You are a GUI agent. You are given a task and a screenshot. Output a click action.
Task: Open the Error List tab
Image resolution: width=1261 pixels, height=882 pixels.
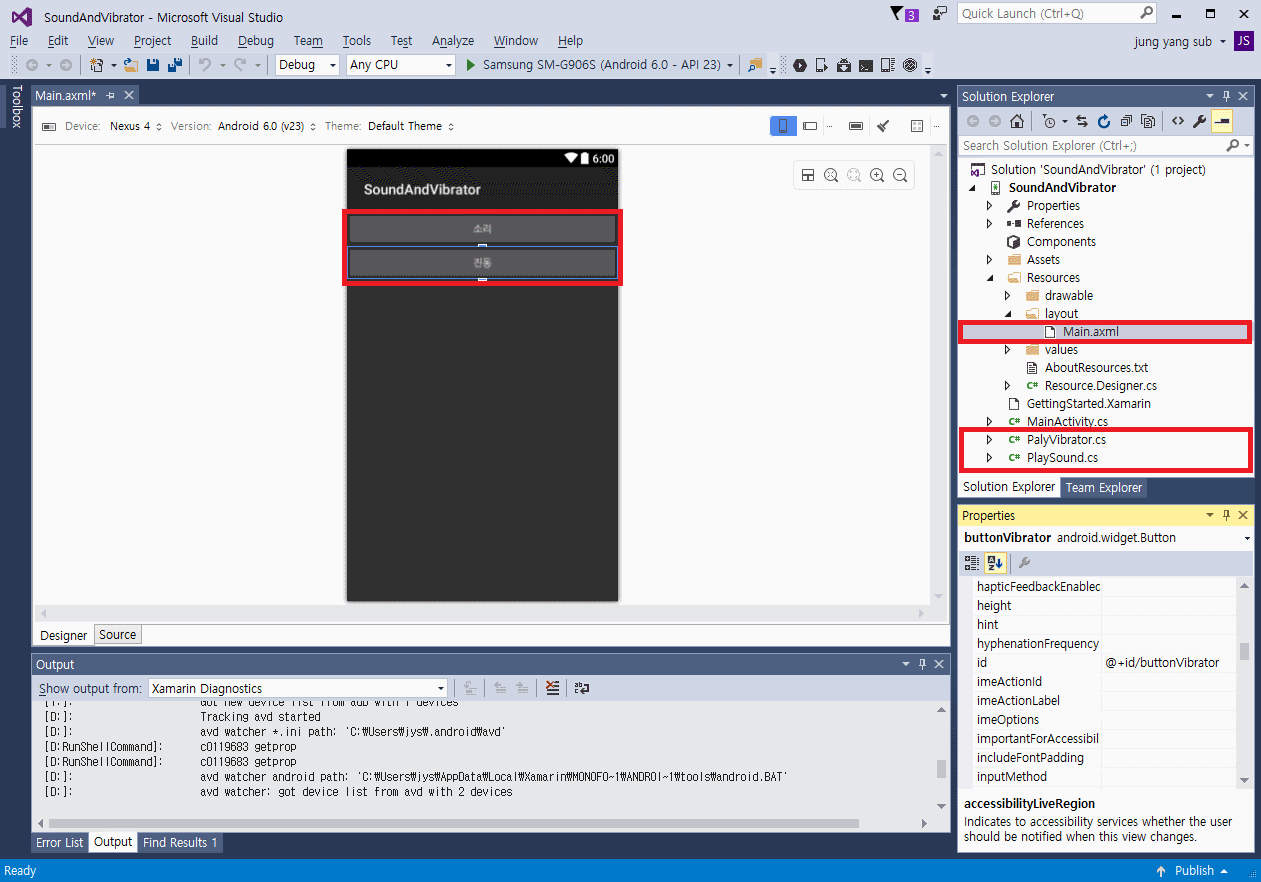60,843
